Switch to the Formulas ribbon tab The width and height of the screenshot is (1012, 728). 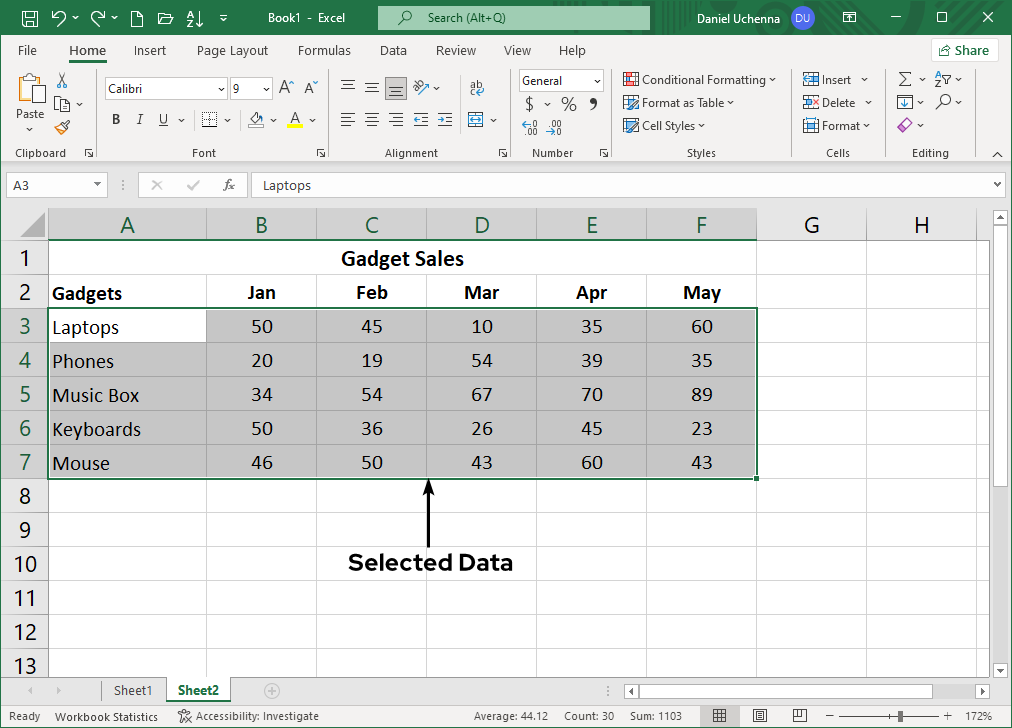pyautogui.click(x=324, y=50)
